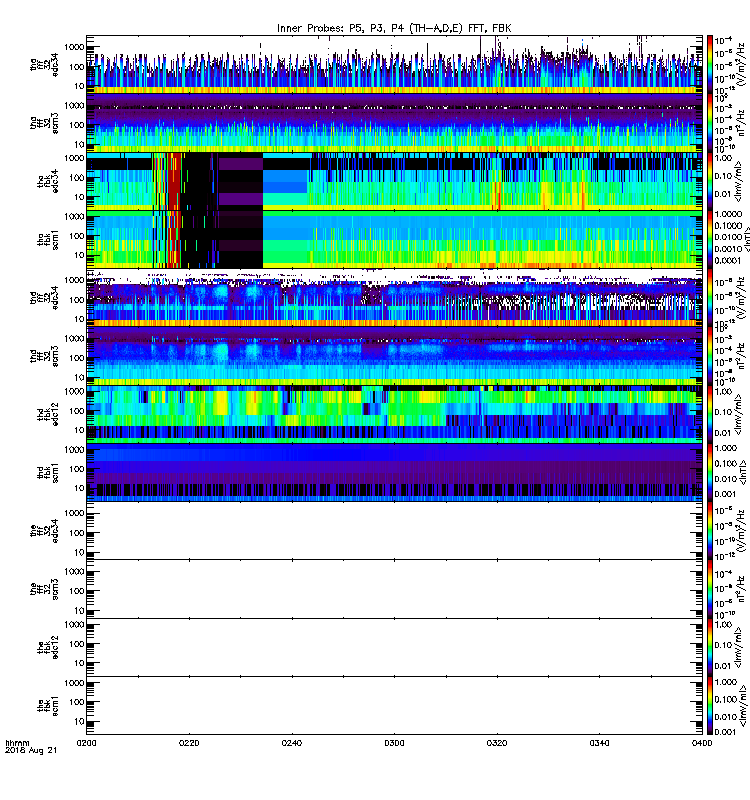Click color bar of the fbk edc12 panel

(710, 647)
